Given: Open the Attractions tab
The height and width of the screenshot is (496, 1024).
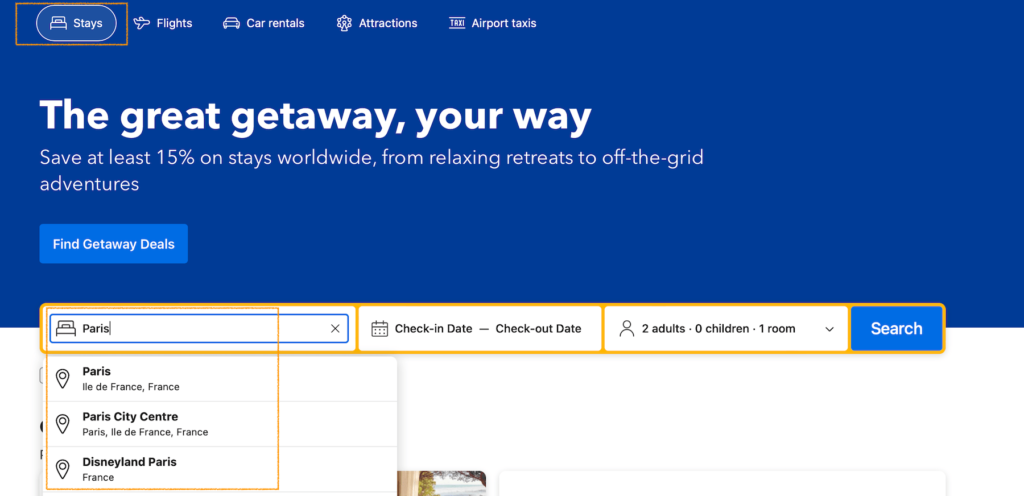Looking at the screenshot, I should pyautogui.click(x=377, y=23).
